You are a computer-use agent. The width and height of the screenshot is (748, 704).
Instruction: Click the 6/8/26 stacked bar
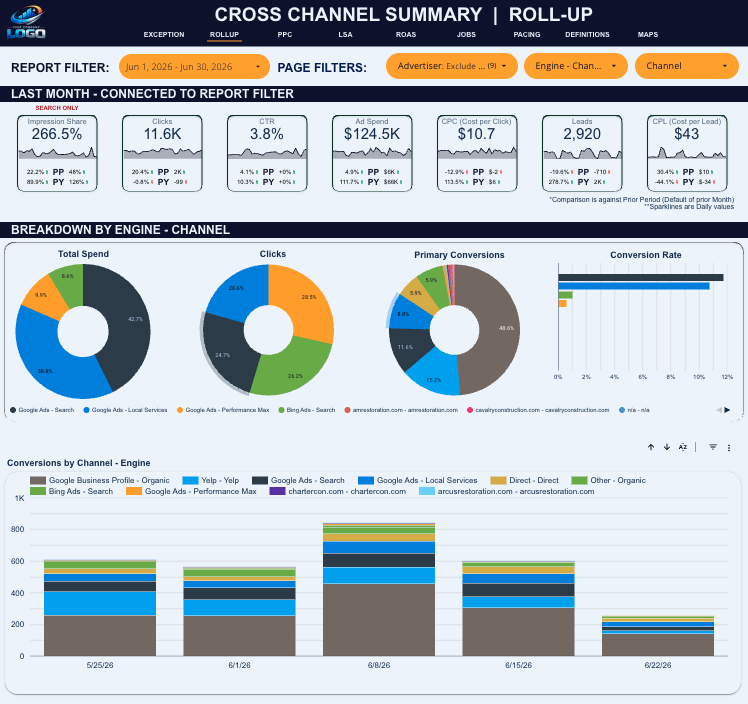(379, 589)
